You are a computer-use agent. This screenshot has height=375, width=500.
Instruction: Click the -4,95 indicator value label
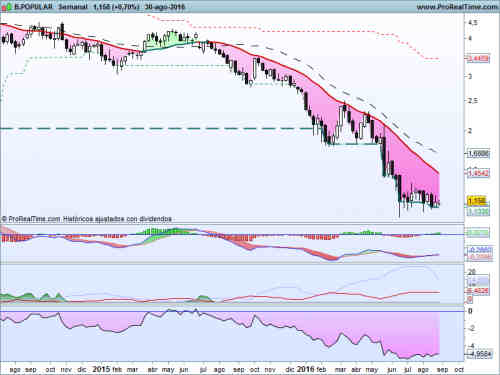coord(480,354)
